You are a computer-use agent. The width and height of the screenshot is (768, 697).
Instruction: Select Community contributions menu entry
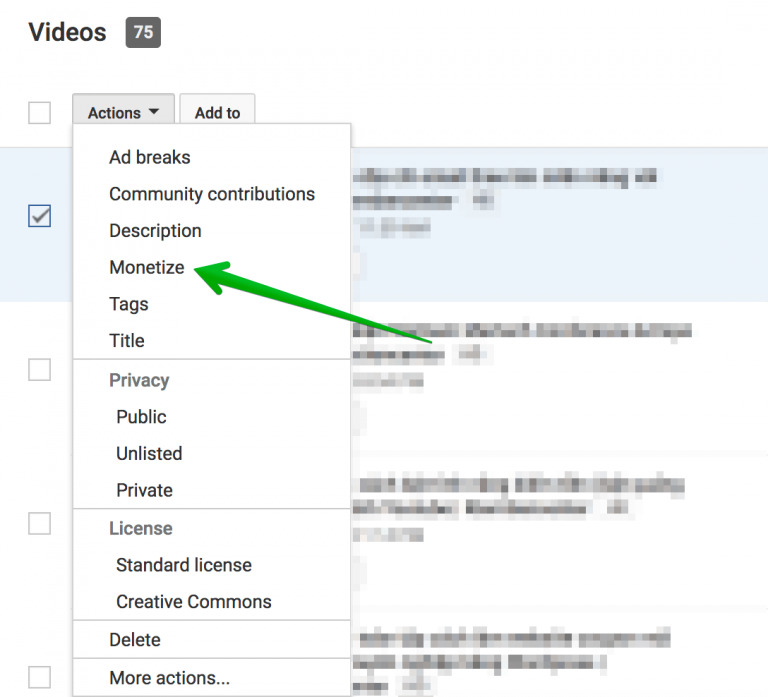pos(211,194)
